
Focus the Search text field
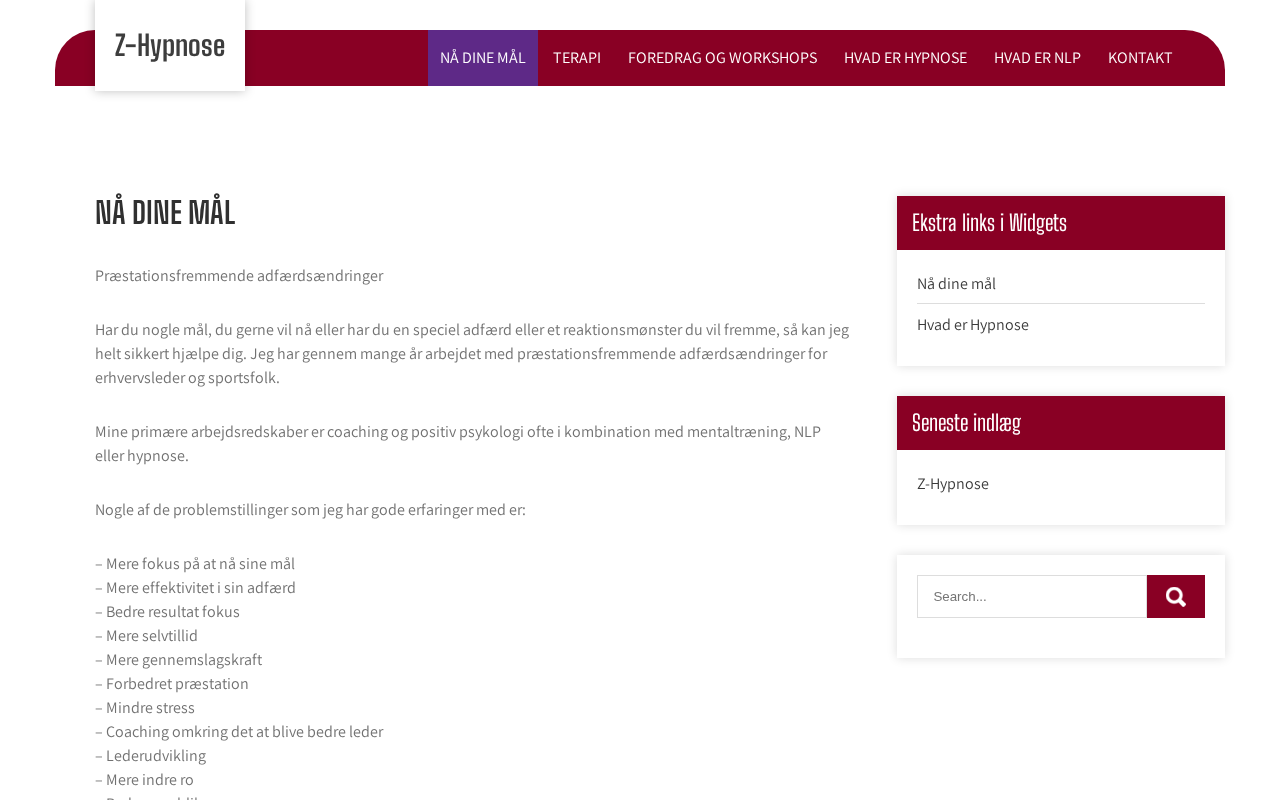1032,597
